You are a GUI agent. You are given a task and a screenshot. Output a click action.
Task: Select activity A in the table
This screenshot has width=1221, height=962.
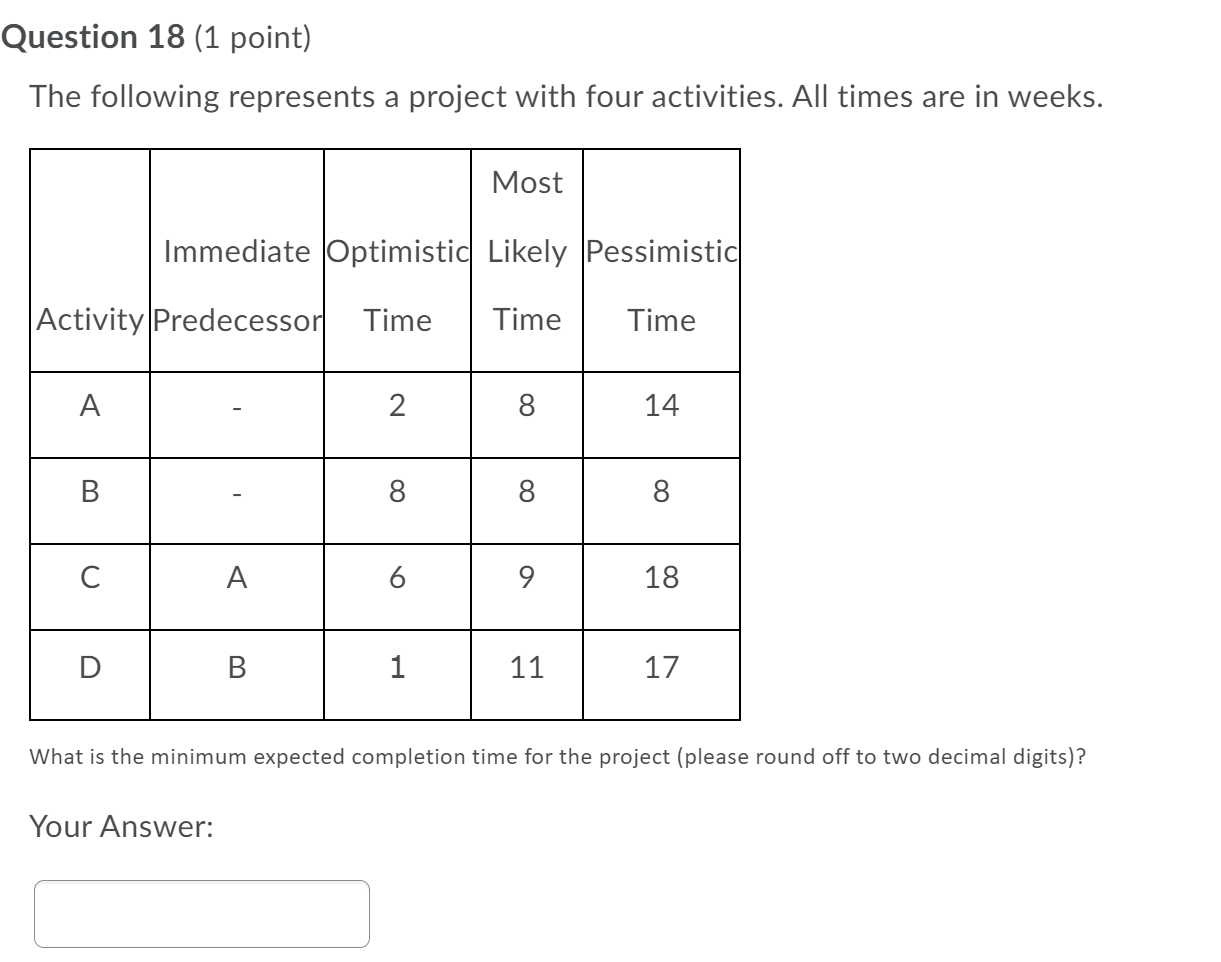pos(89,405)
